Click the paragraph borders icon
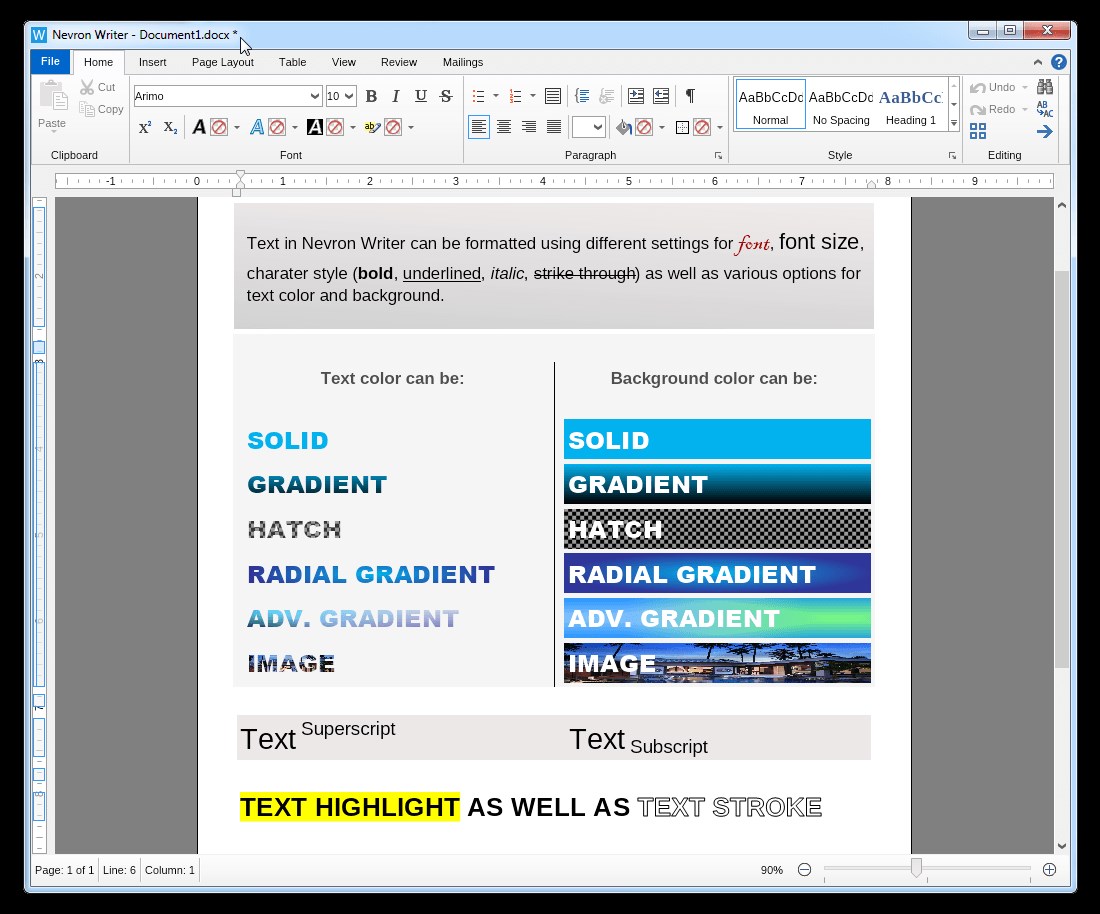Screen dimensions: 1100x914 pos(682,127)
